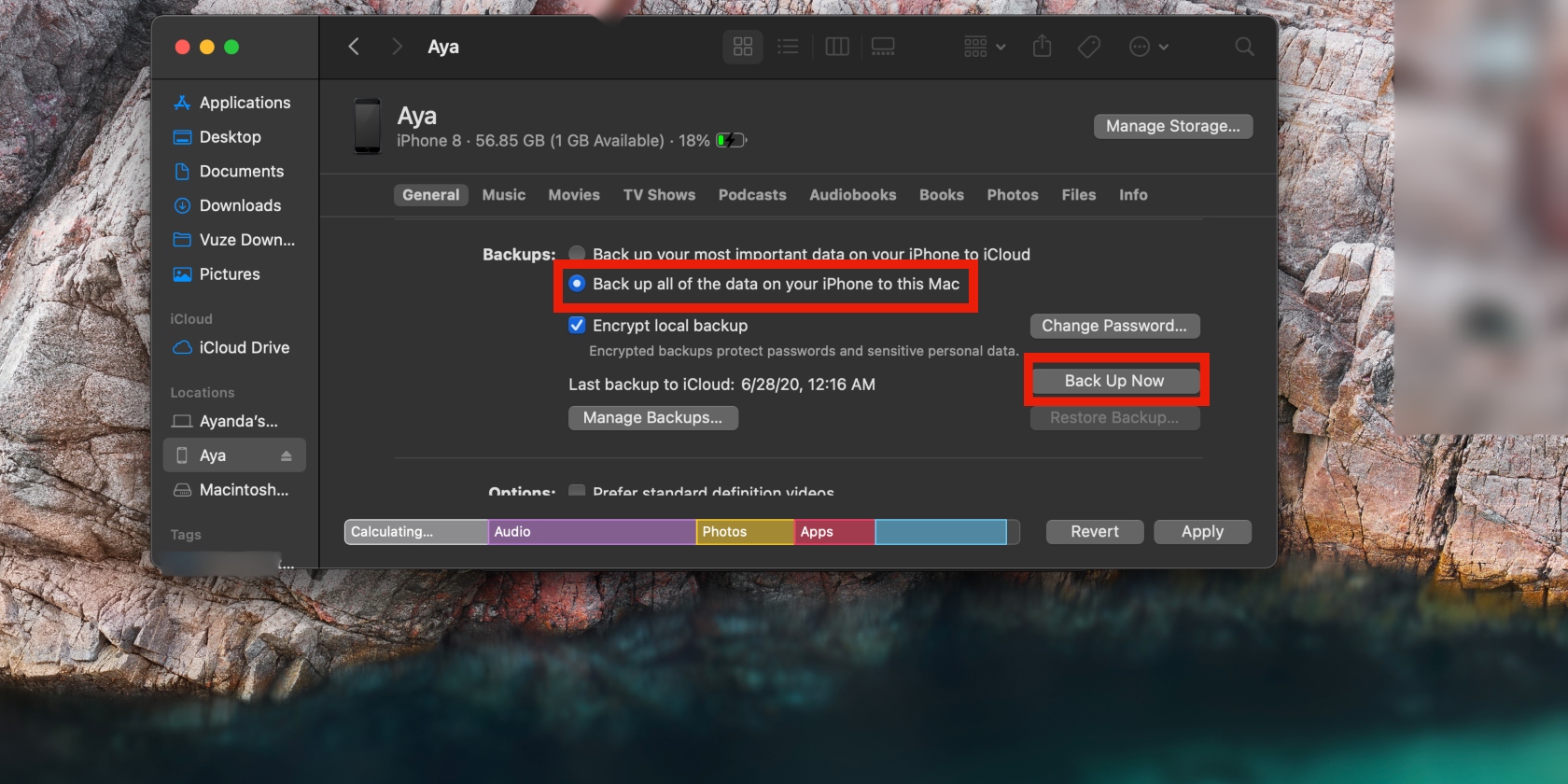Screen dimensions: 1568x784
Task: Open Downloads in the sidebar
Action: (234, 205)
